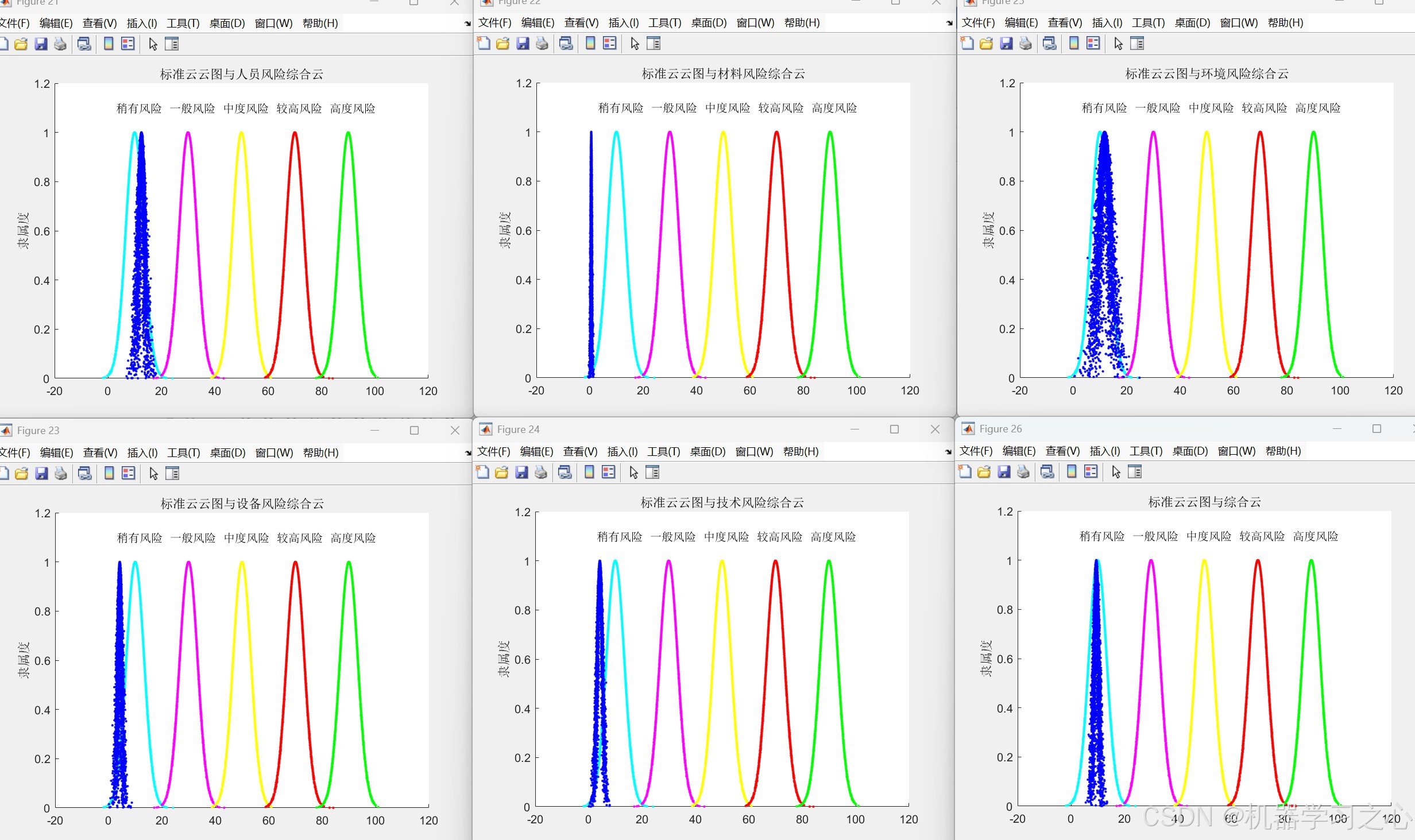The height and width of the screenshot is (840, 1415).
Task: Click plot title 标准云云图与综合云 in Figure 26
Action: click(1204, 502)
